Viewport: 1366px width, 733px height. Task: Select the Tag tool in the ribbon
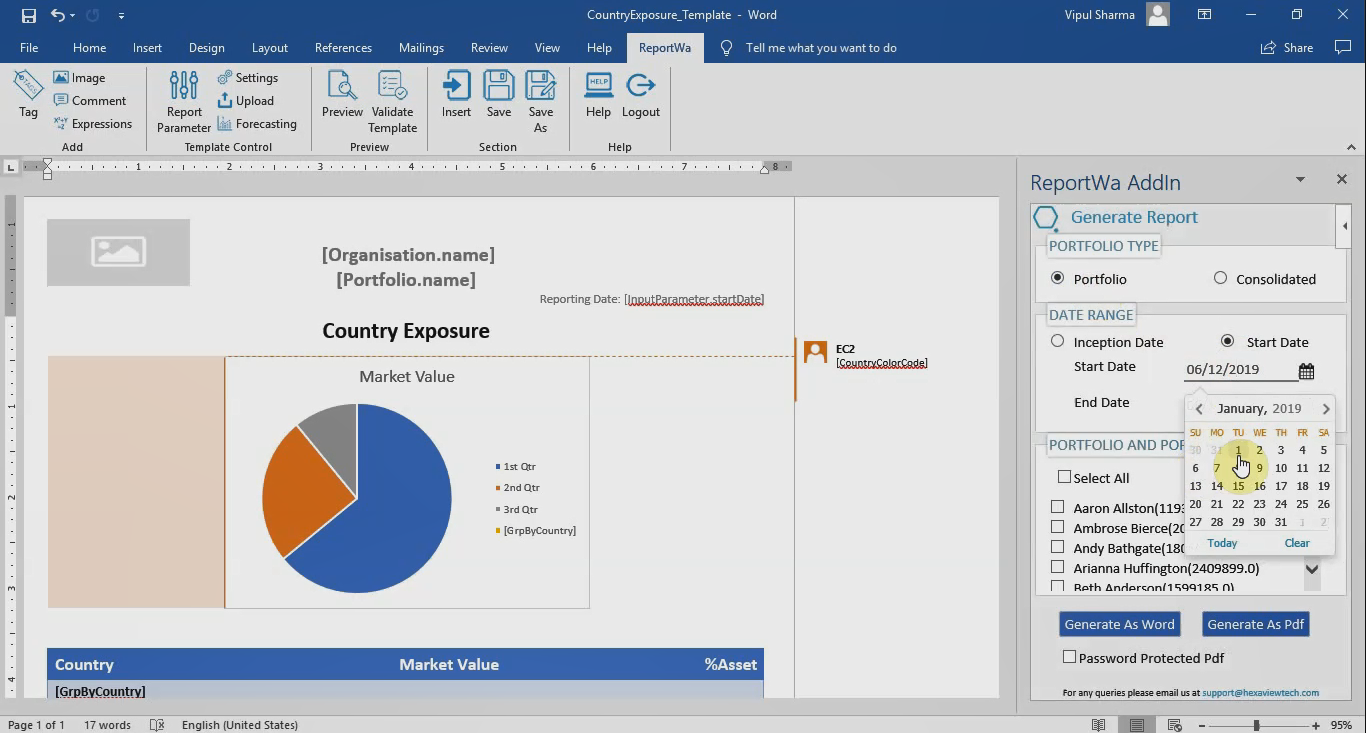pos(26,95)
